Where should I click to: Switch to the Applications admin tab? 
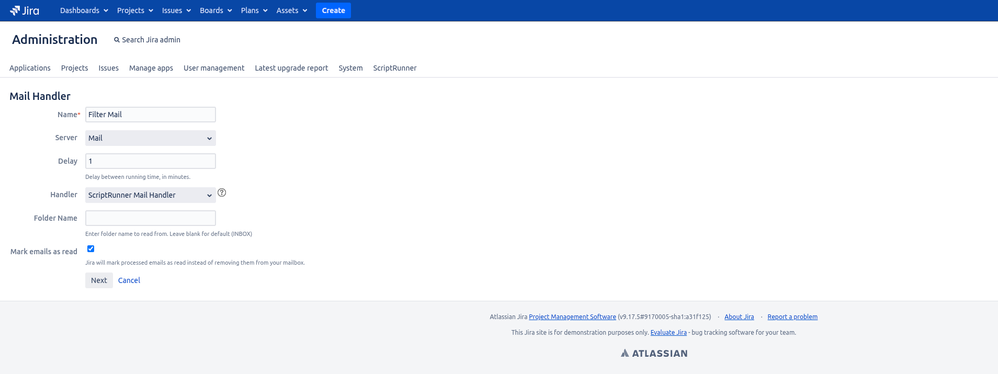pos(30,68)
